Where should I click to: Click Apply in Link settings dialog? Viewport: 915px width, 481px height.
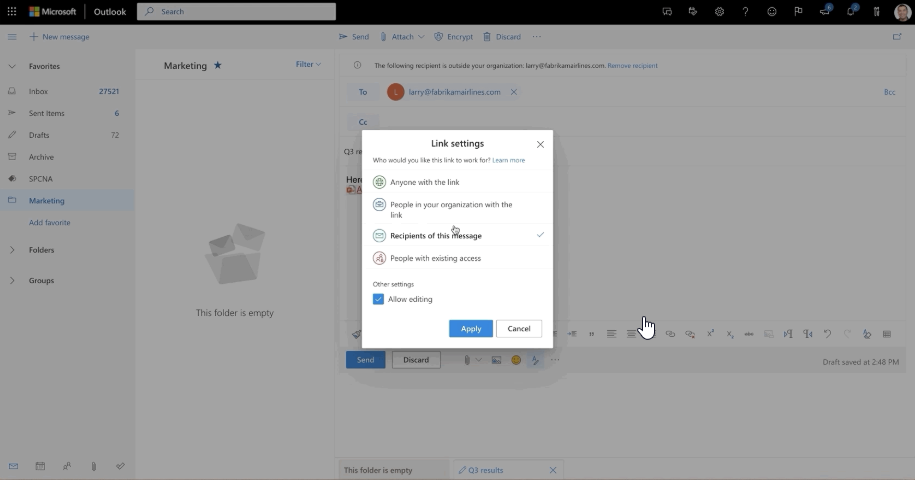pyautogui.click(x=471, y=328)
